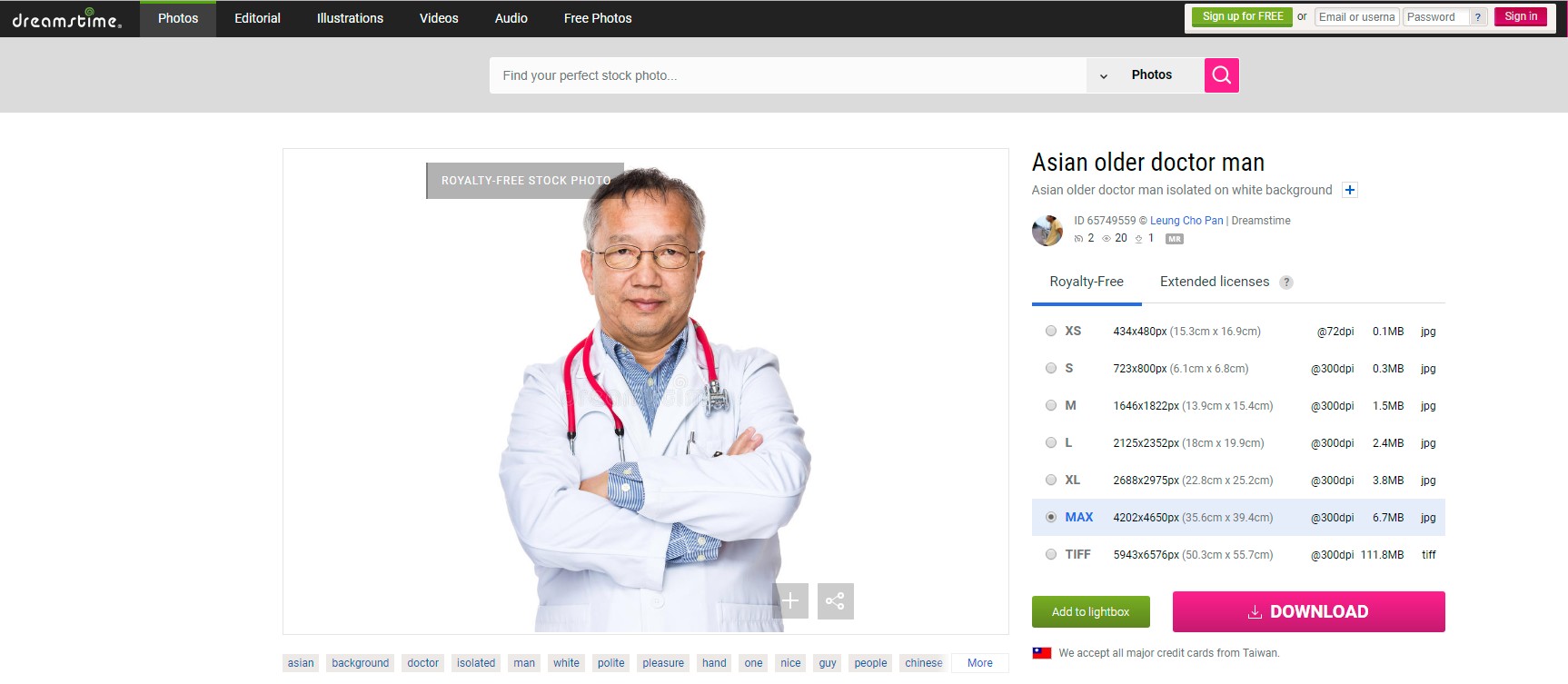
Task: Click the pink search magnifier button
Action: (x=1221, y=75)
